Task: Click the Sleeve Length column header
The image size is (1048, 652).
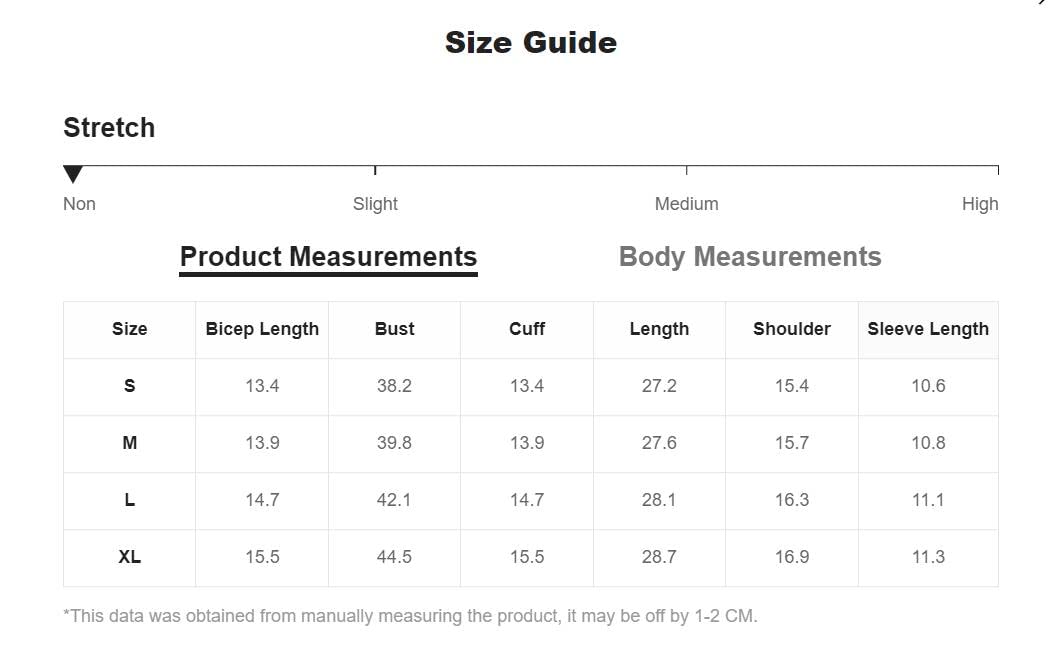Action: (x=928, y=329)
